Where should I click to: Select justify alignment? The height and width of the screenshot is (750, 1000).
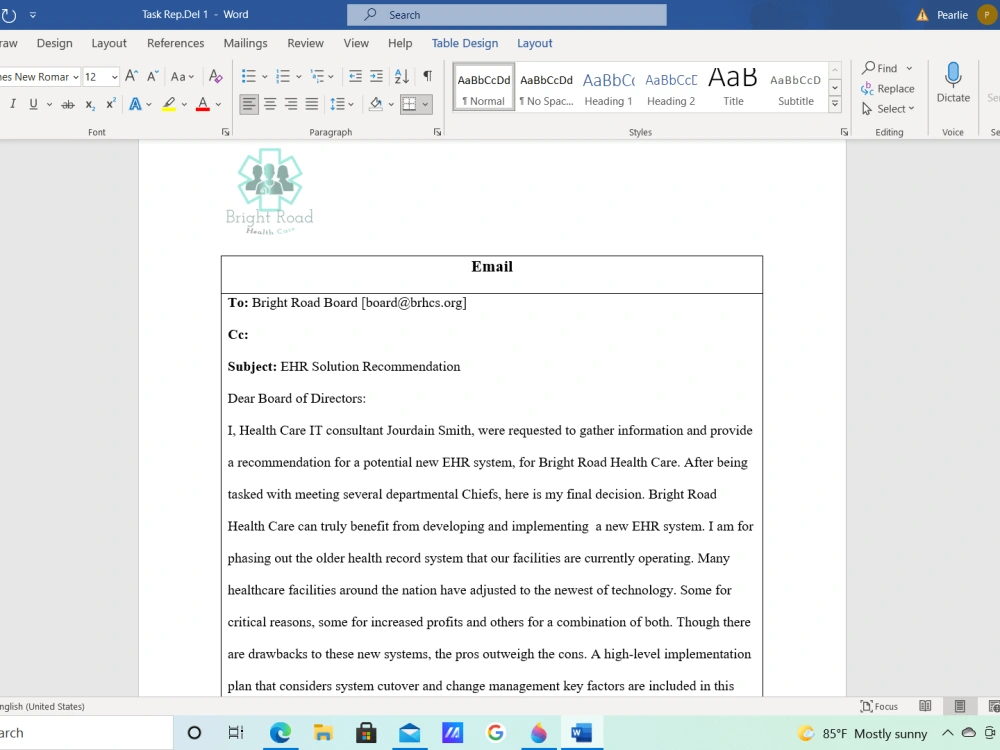point(311,104)
